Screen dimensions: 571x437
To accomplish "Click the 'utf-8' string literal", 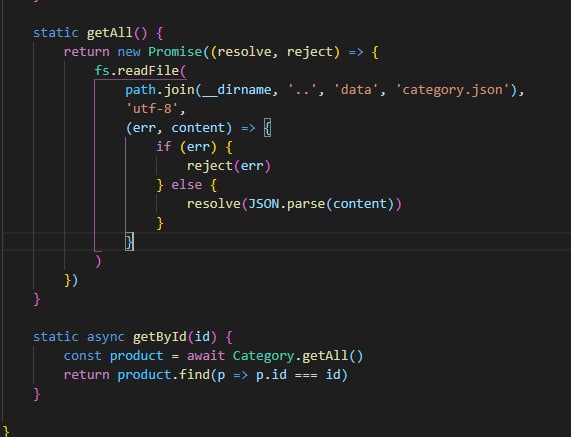I will (x=152, y=109).
